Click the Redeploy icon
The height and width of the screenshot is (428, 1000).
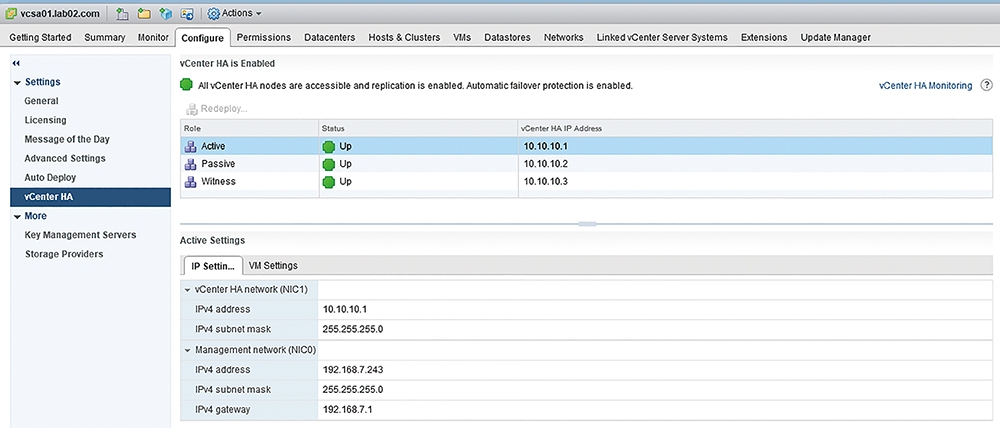coord(192,108)
